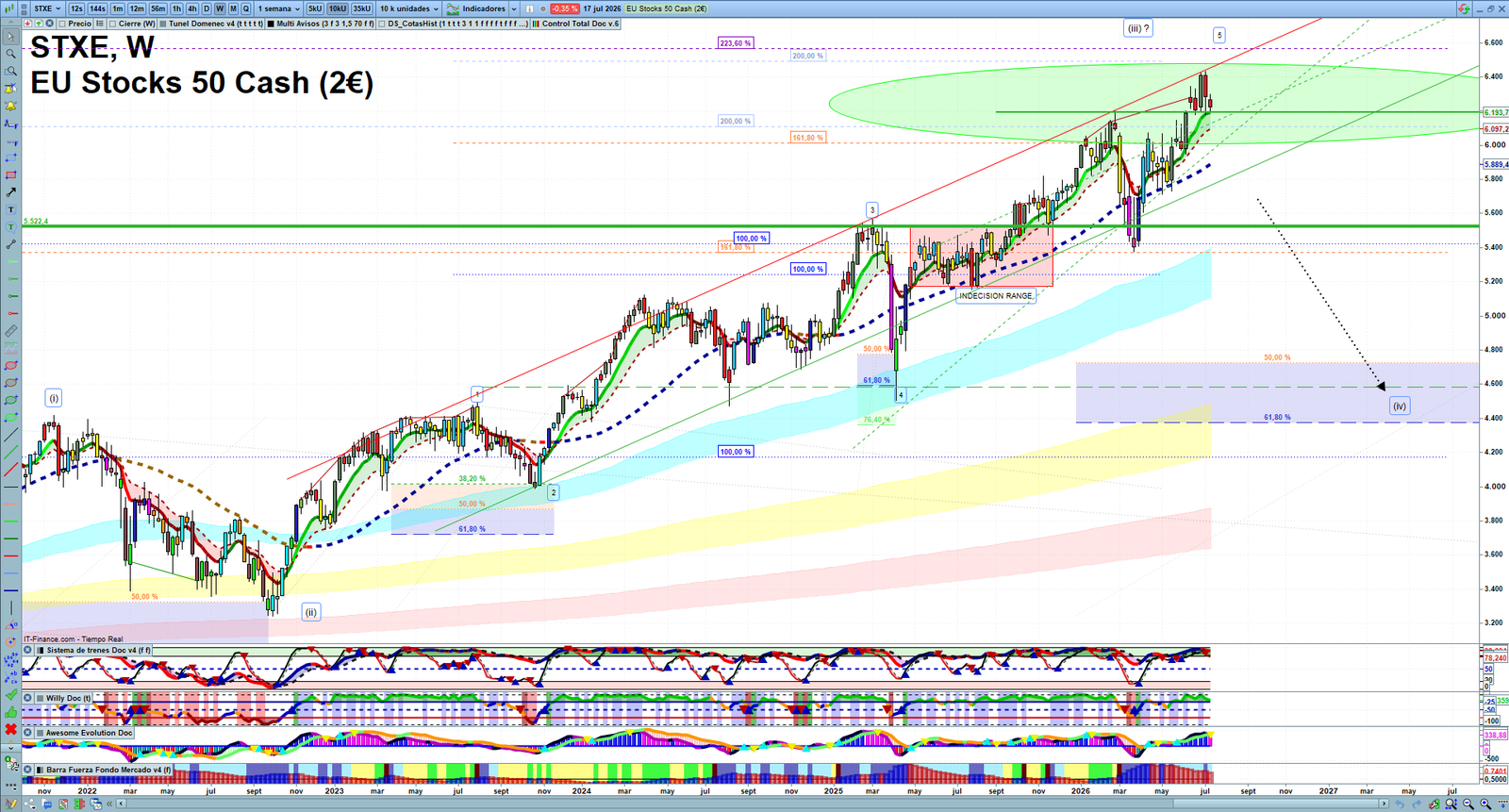Switch to the M monthly timeframe

pos(233,8)
